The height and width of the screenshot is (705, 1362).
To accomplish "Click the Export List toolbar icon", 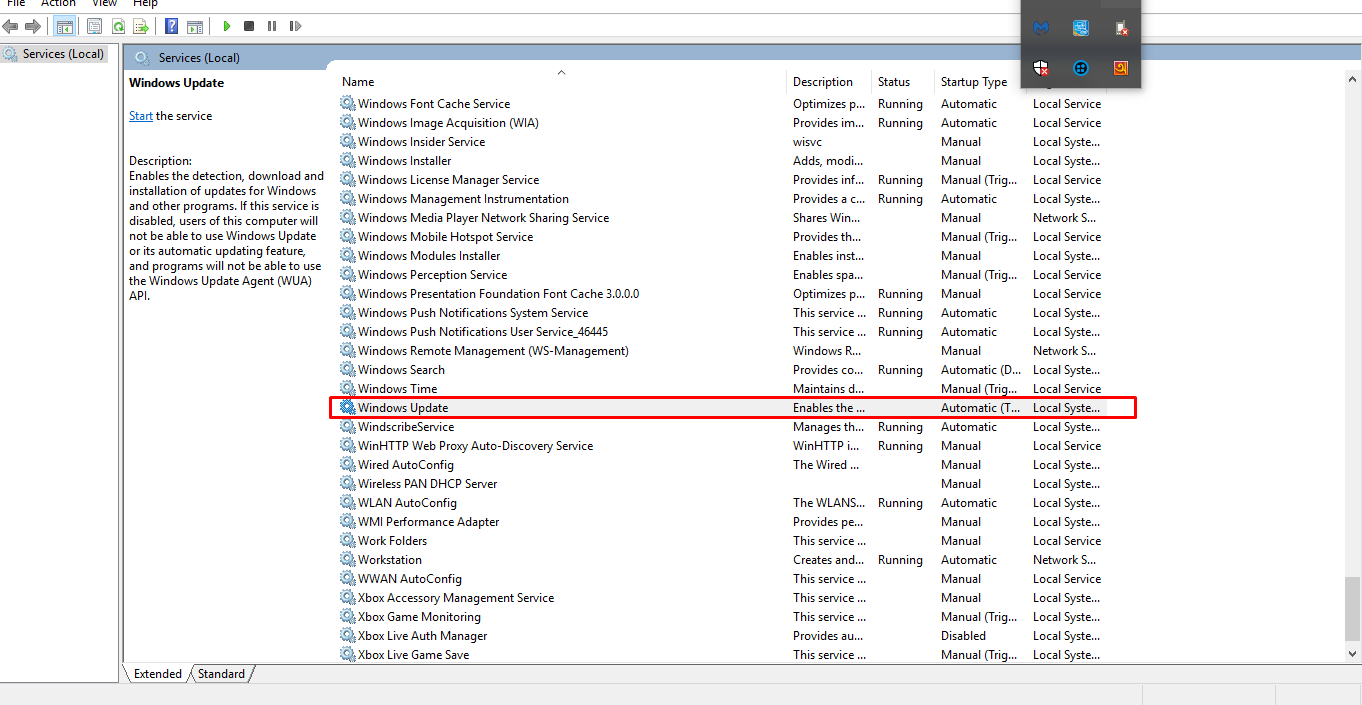I will (x=141, y=26).
